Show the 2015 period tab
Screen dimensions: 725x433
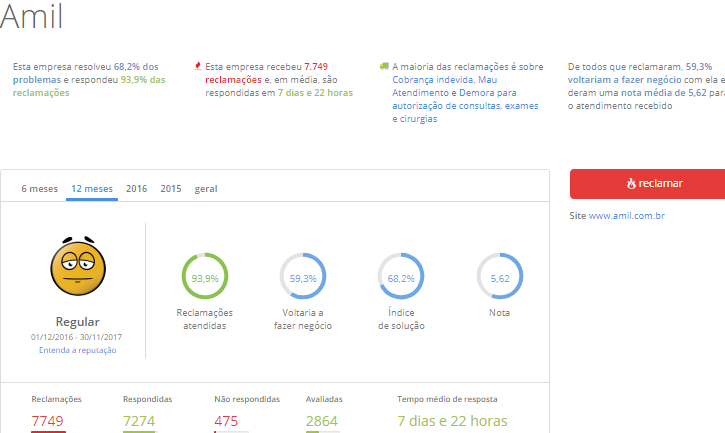[171, 189]
